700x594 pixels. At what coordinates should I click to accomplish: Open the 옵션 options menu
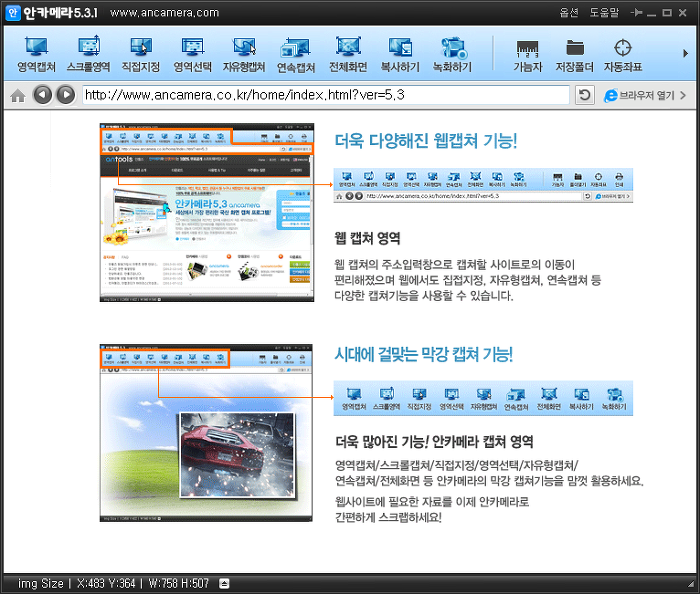pos(568,12)
